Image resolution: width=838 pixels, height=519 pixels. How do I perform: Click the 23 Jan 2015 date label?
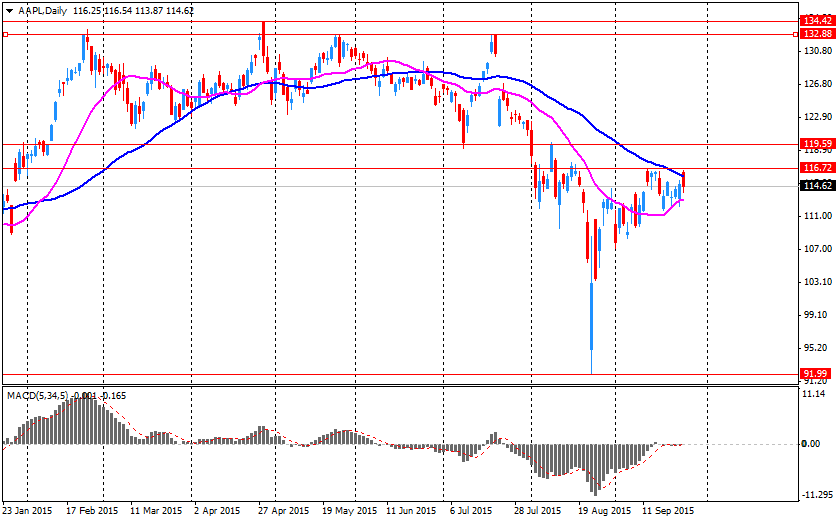pyautogui.click(x=27, y=510)
